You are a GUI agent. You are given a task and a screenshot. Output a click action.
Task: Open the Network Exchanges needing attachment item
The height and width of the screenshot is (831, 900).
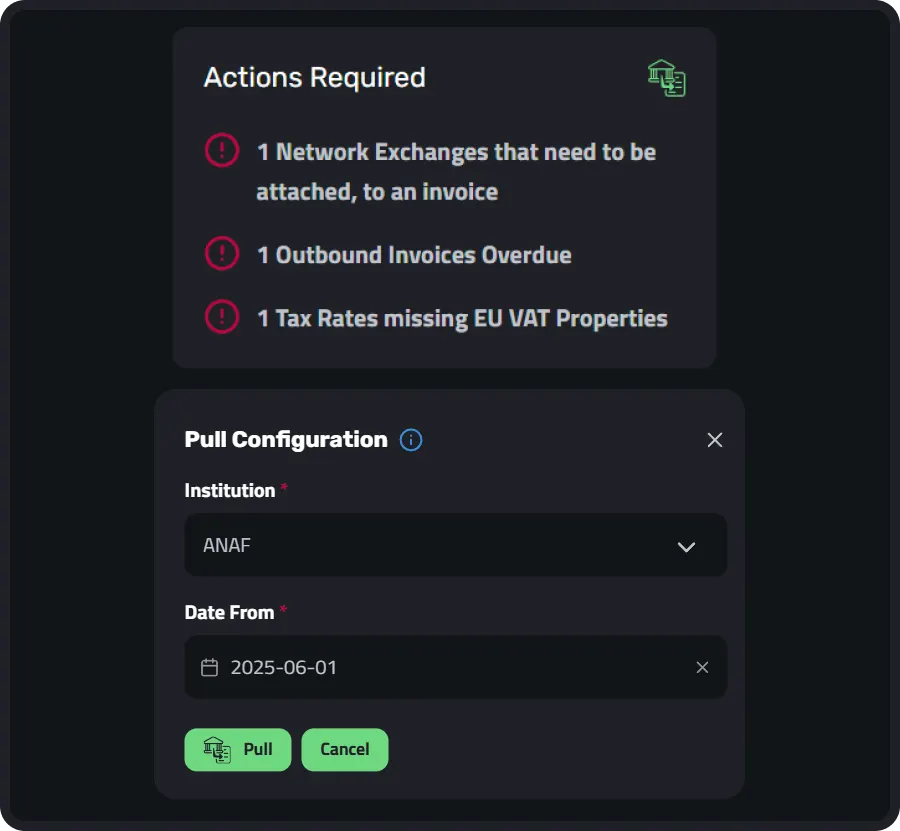pyautogui.click(x=456, y=172)
